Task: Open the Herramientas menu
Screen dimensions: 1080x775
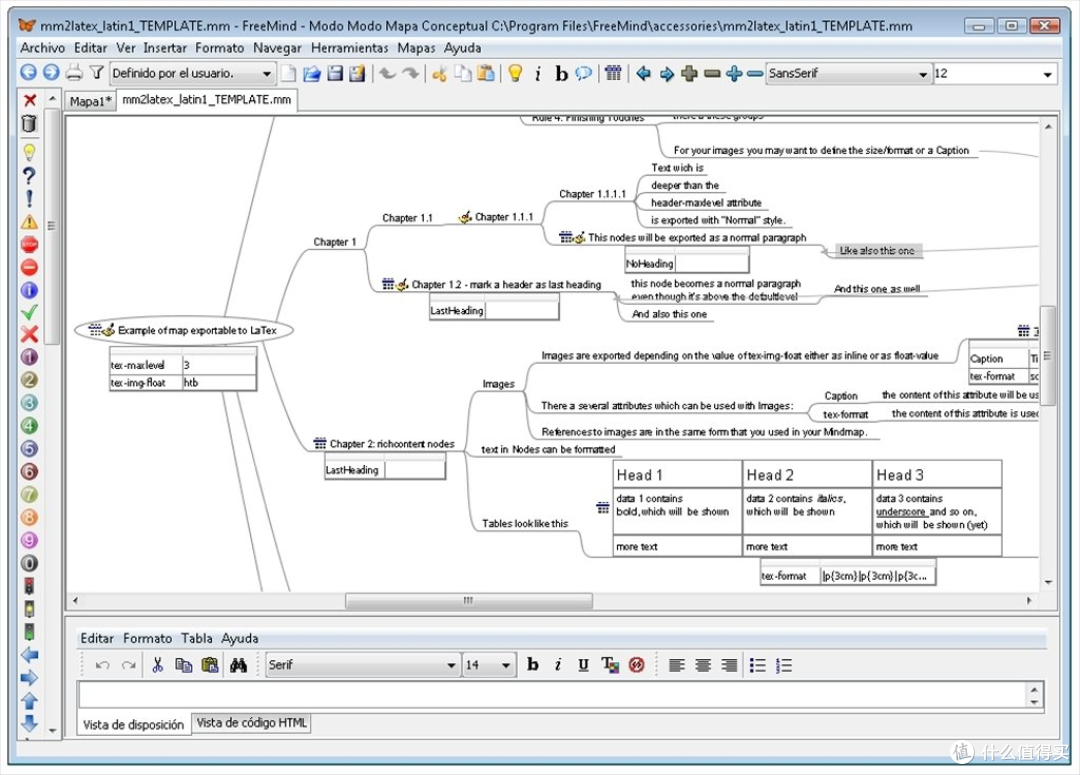Action: 349,48
